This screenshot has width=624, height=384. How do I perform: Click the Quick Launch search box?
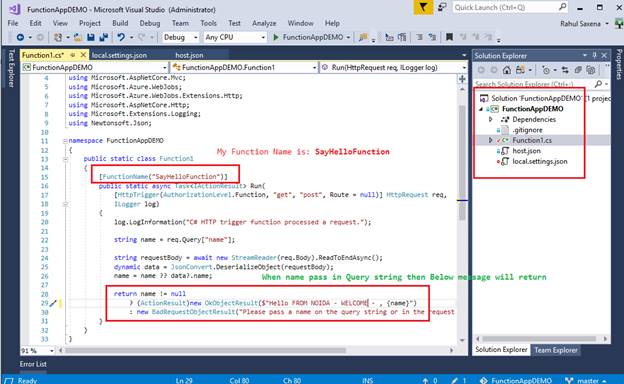(x=511, y=7)
